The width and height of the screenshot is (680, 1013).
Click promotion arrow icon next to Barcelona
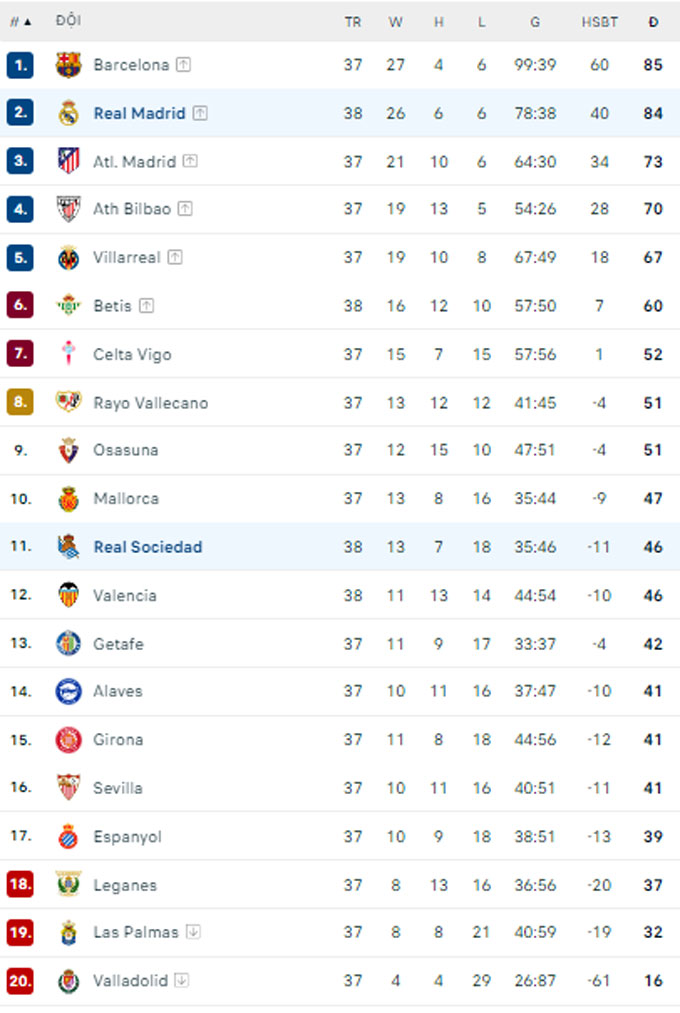(x=184, y=65)
